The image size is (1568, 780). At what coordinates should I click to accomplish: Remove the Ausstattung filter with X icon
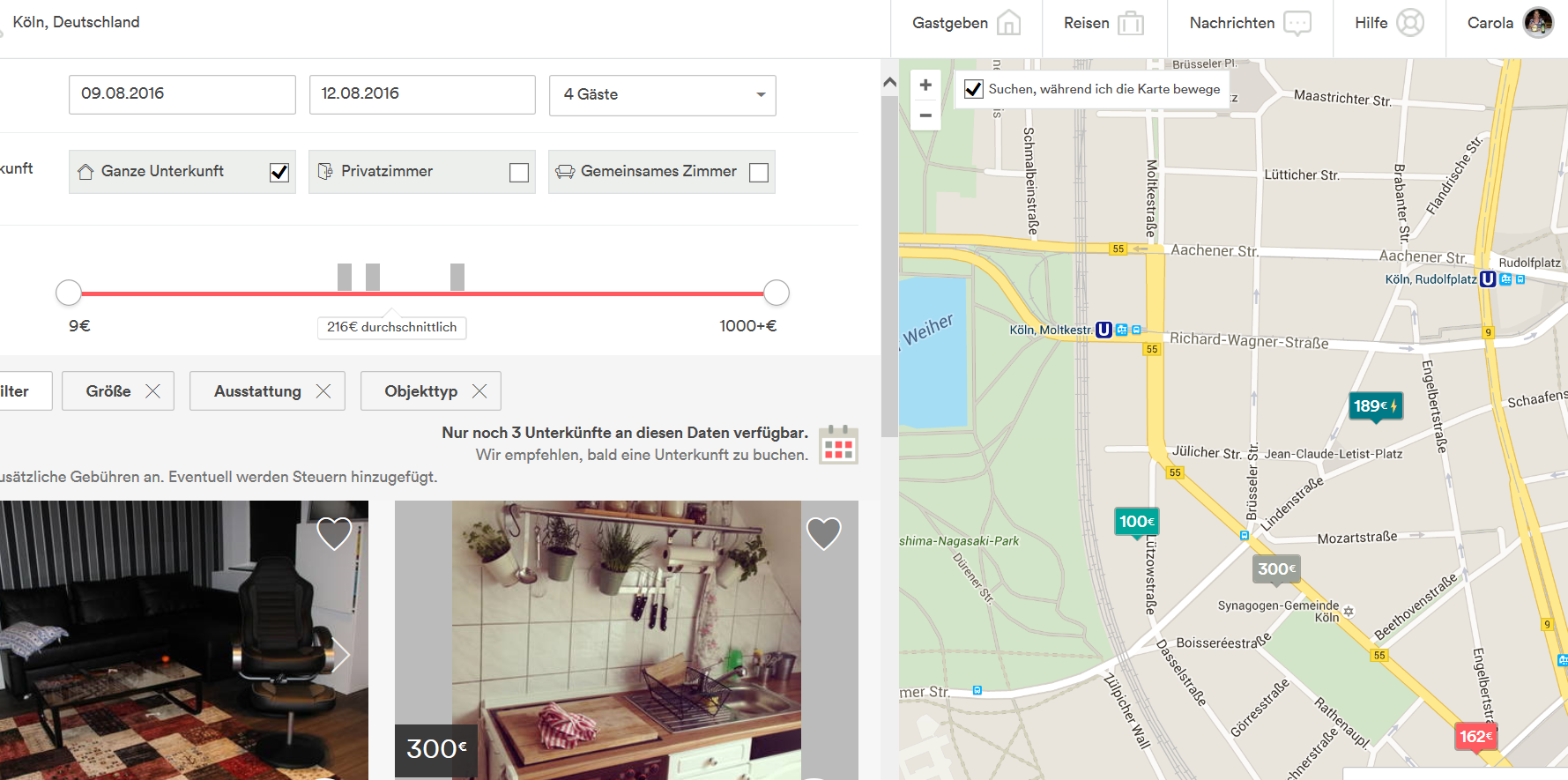click(x=323, y=391)
